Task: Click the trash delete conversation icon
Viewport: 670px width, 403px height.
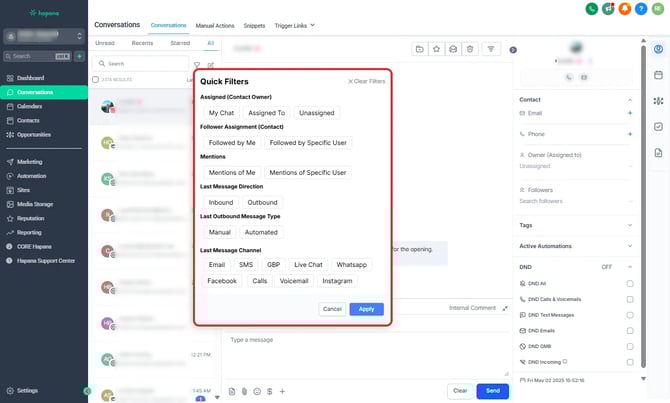Action: pos(470,48)
